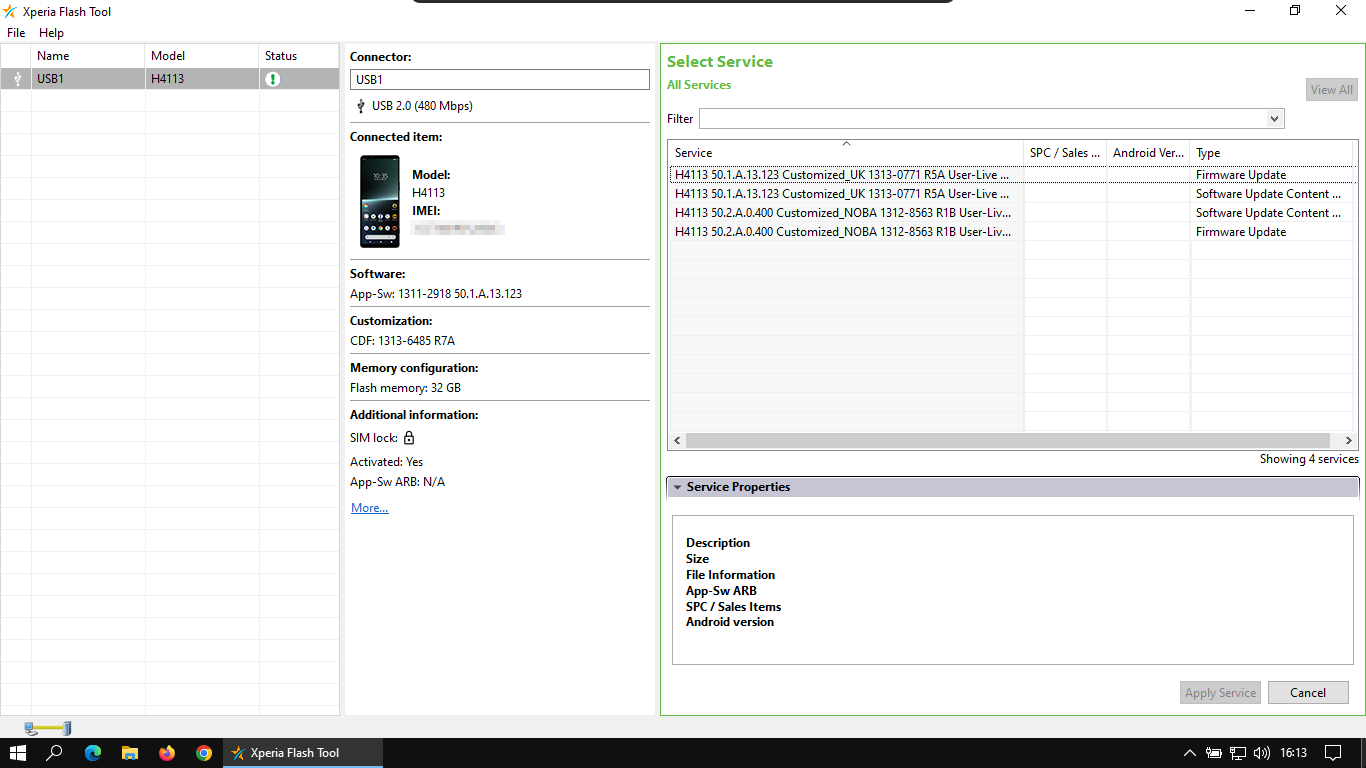Click the connection status icon in status bar
Viewport: 1366px width, 768px height.
[x=48, y=728]
